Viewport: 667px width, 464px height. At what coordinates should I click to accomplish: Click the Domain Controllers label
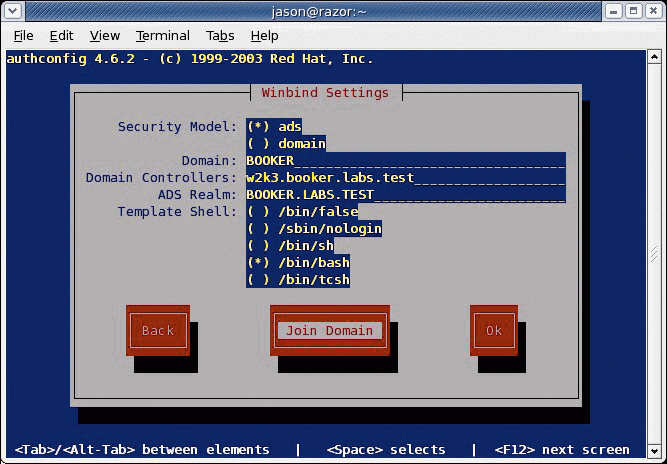coord(161,178)
